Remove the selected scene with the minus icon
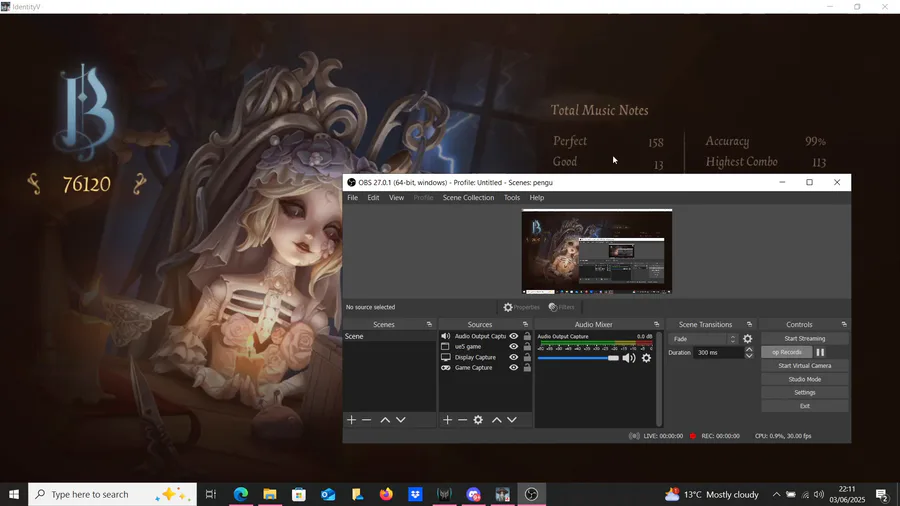Viewport: 900px width, 506px height. (367, 420)
